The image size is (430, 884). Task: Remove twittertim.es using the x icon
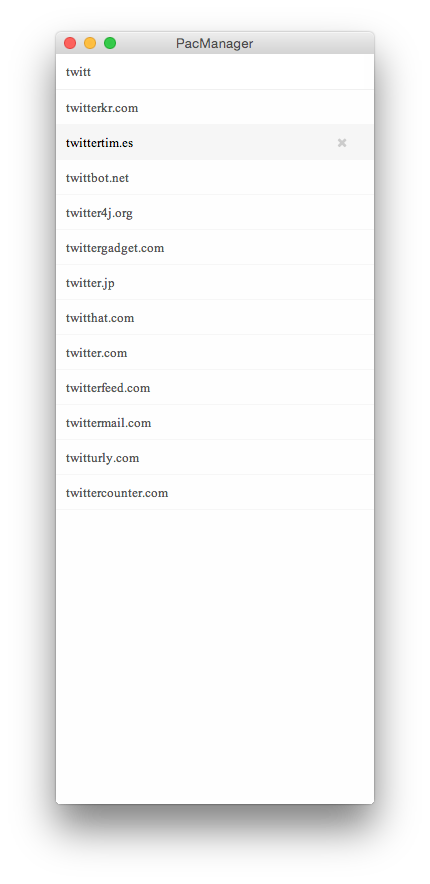[342, 143]
